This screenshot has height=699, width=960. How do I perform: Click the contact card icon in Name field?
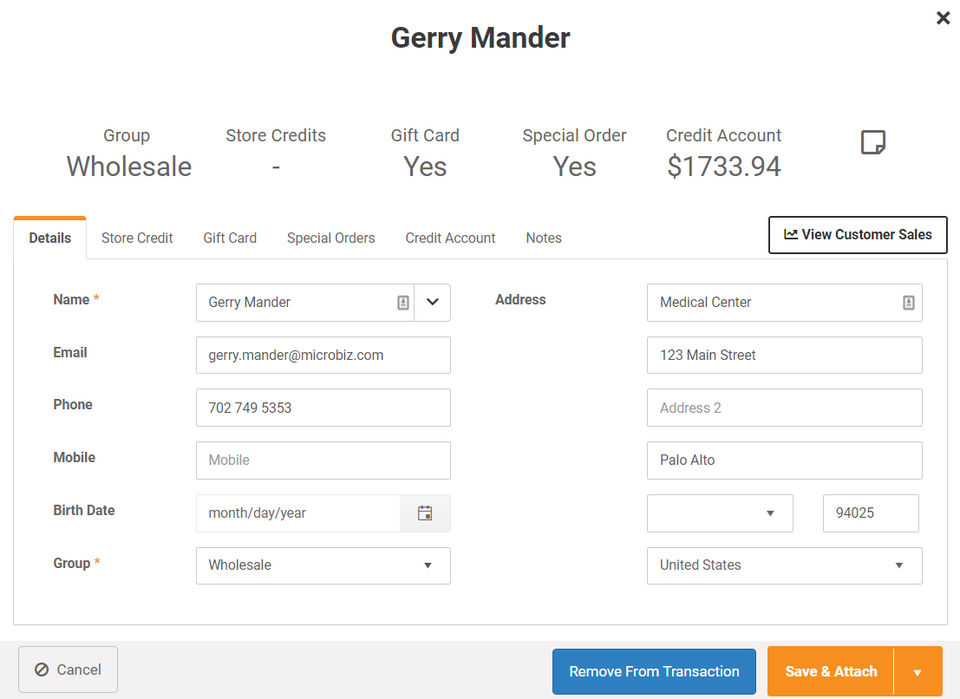coord(403,302)
